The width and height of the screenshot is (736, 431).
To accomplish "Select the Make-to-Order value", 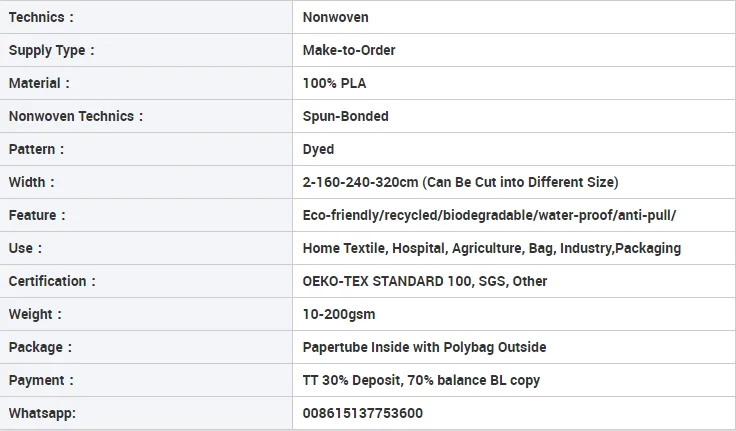I will 349,50.
